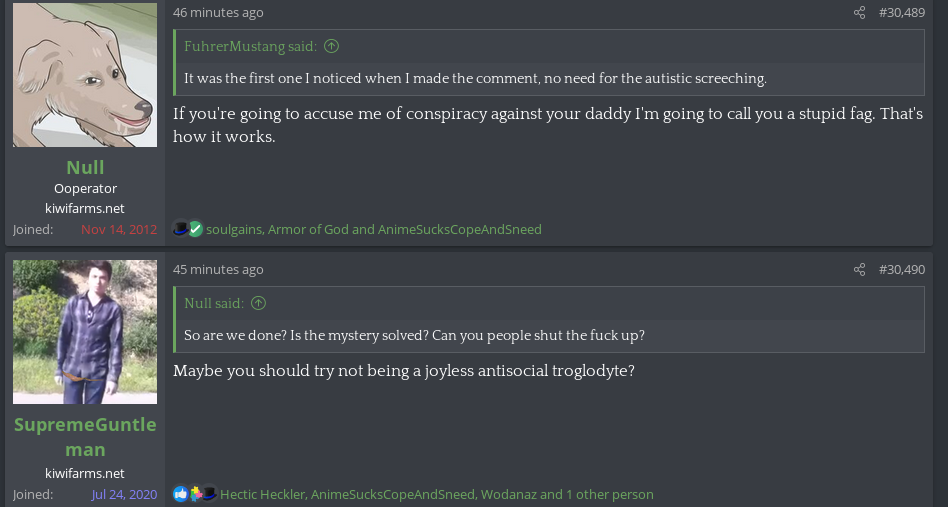Click puzzle piece reaction icon on second post
This screenshot has width=948, height=507.
point(195,494)
